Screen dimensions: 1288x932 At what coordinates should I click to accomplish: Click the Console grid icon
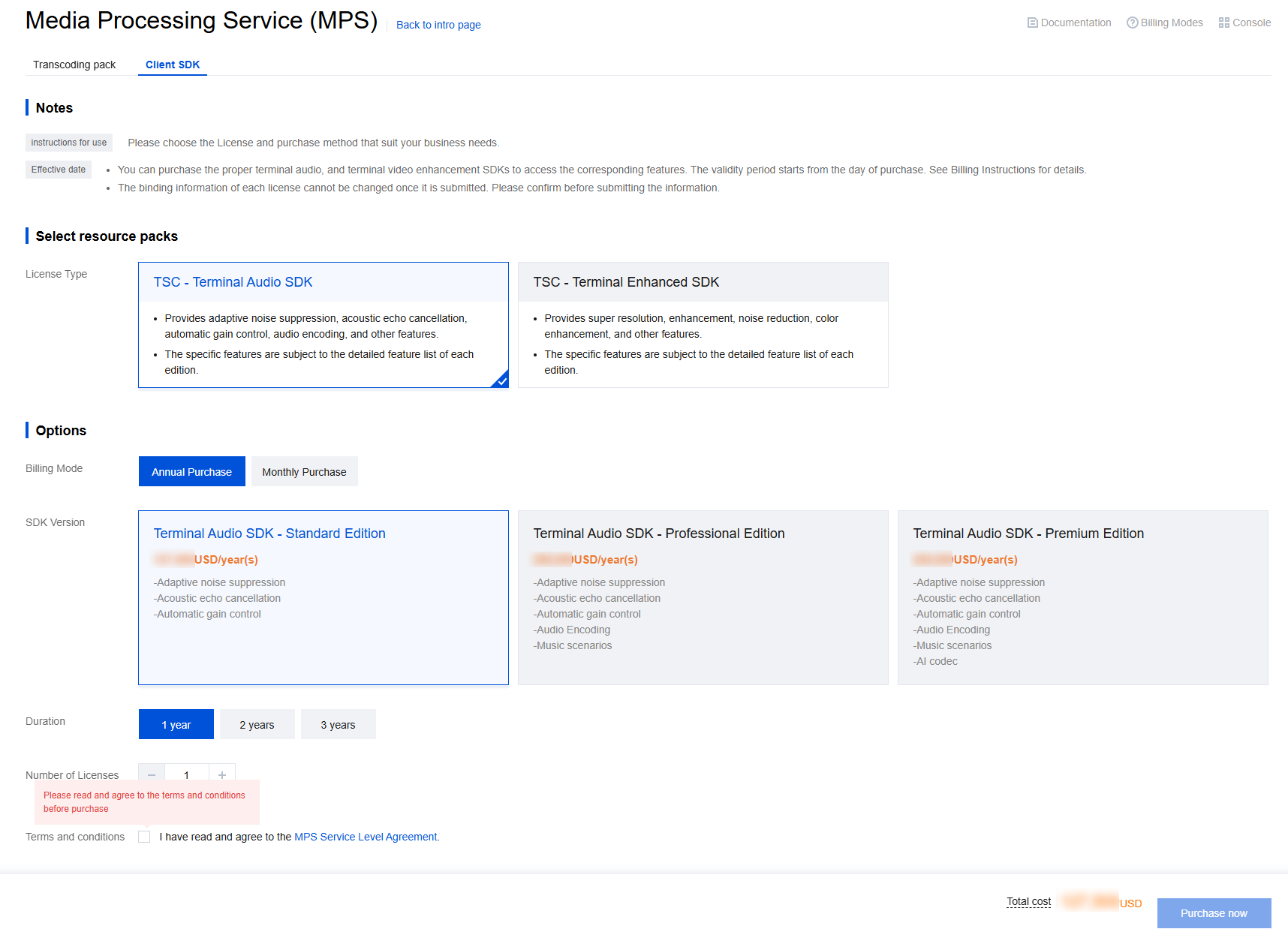click(x=1223, y=23)
